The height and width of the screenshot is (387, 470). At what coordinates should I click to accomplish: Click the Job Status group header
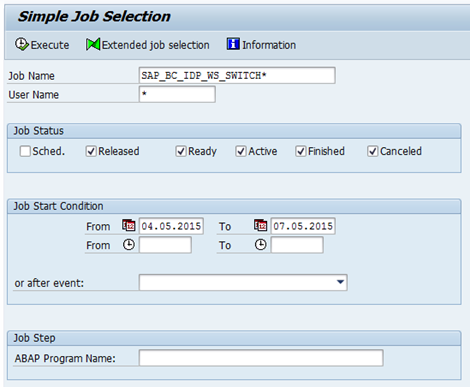234,131
